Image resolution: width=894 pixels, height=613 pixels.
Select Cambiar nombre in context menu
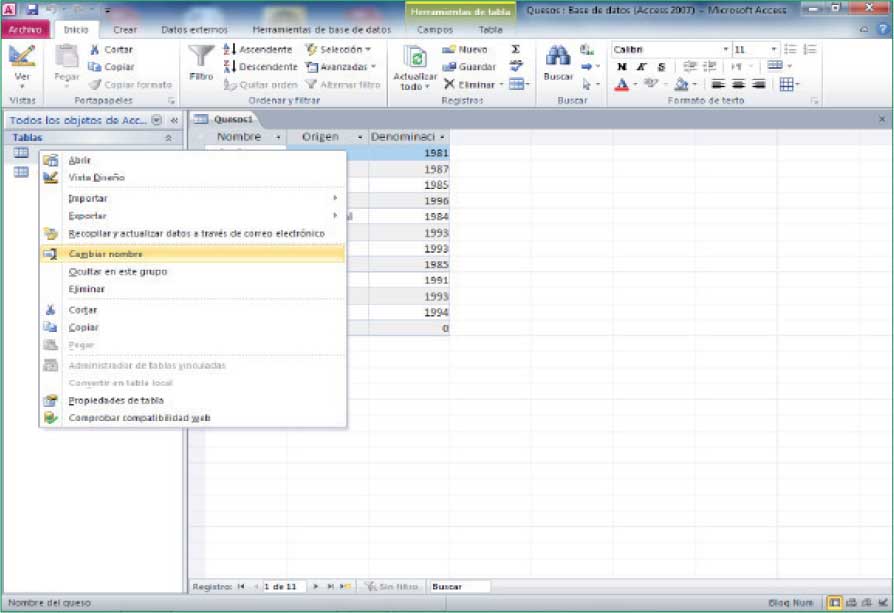[x=105, y=254]
